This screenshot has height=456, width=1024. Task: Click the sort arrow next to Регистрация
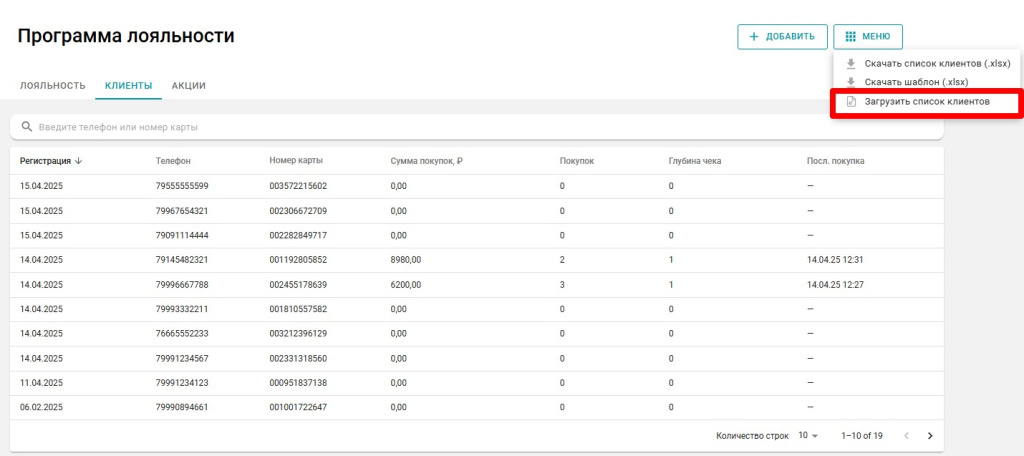(79, 160)
